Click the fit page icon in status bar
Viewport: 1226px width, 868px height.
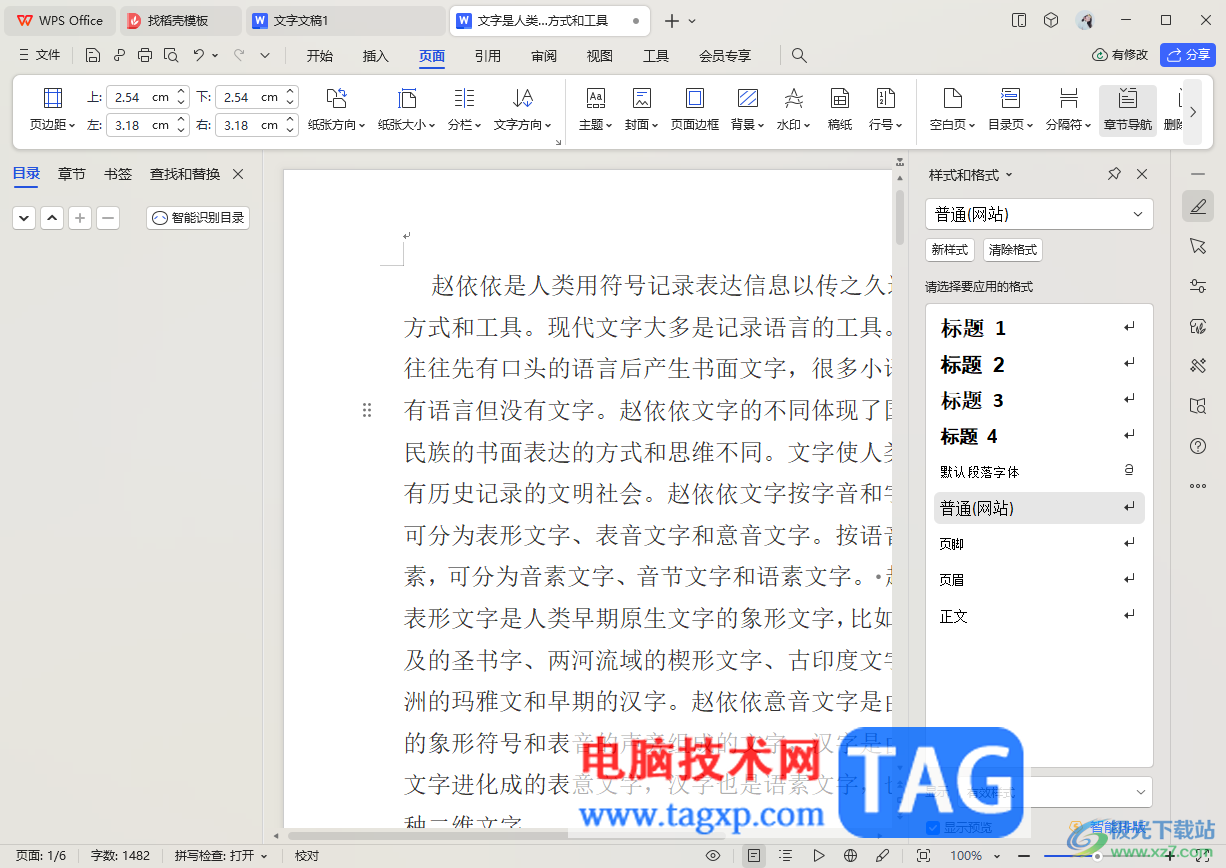[923, 856]
